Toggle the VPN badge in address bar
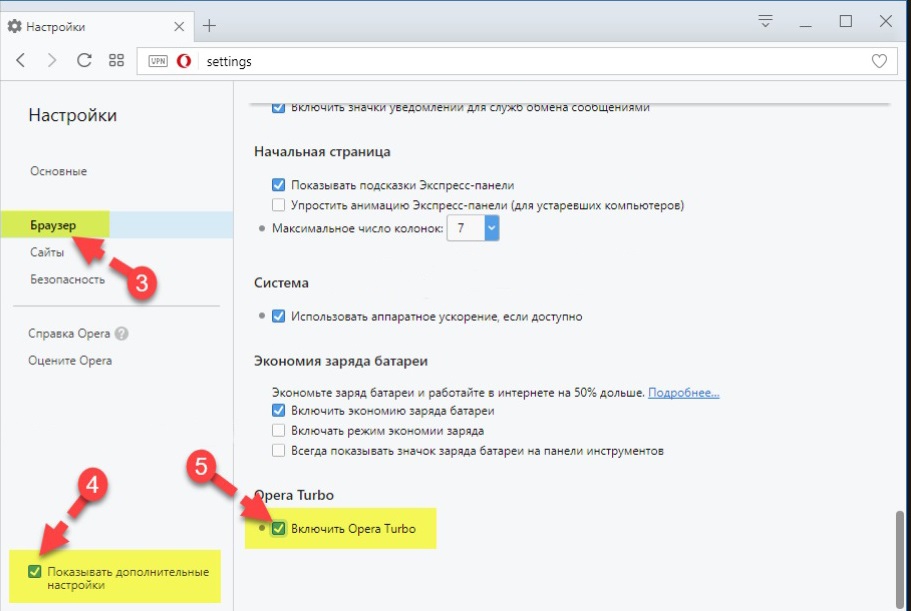Screen dimensions: 911x611 [158, 61]
